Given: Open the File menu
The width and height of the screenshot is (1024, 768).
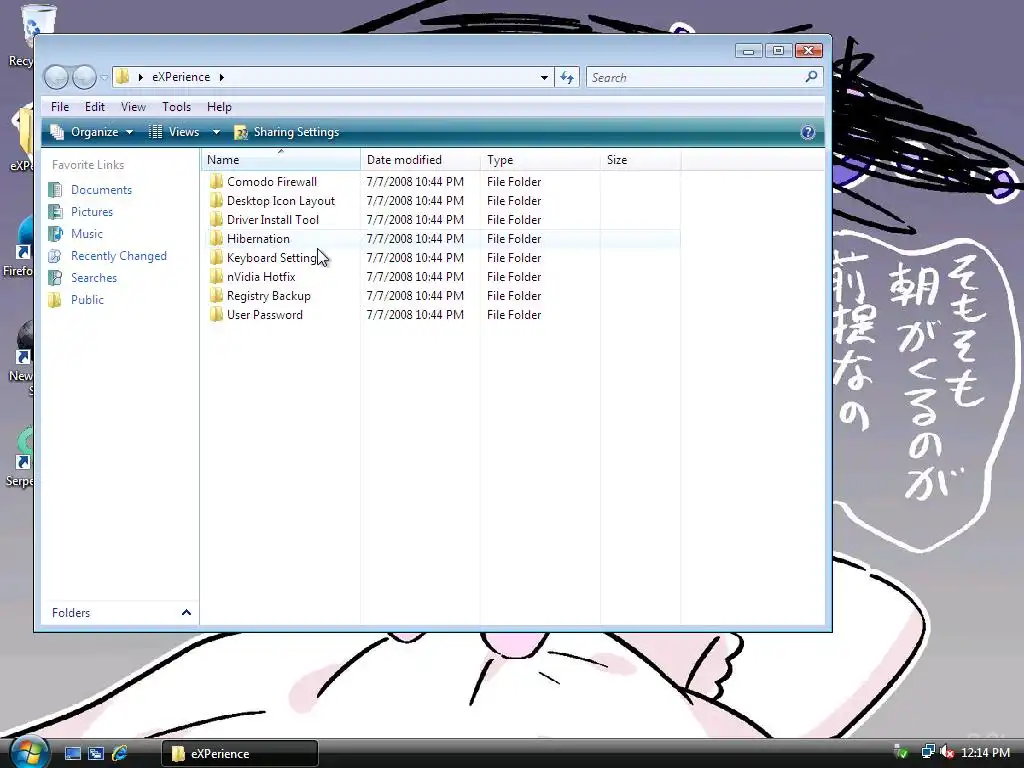Looking at the screenshot, I should click(60, 106).
